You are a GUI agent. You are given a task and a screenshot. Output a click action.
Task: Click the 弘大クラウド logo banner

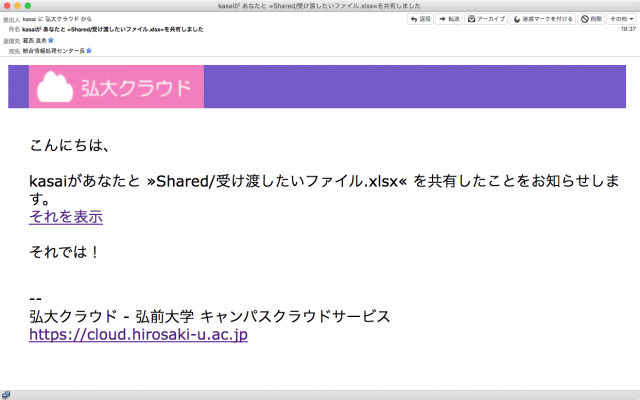(x=116, y=87)
